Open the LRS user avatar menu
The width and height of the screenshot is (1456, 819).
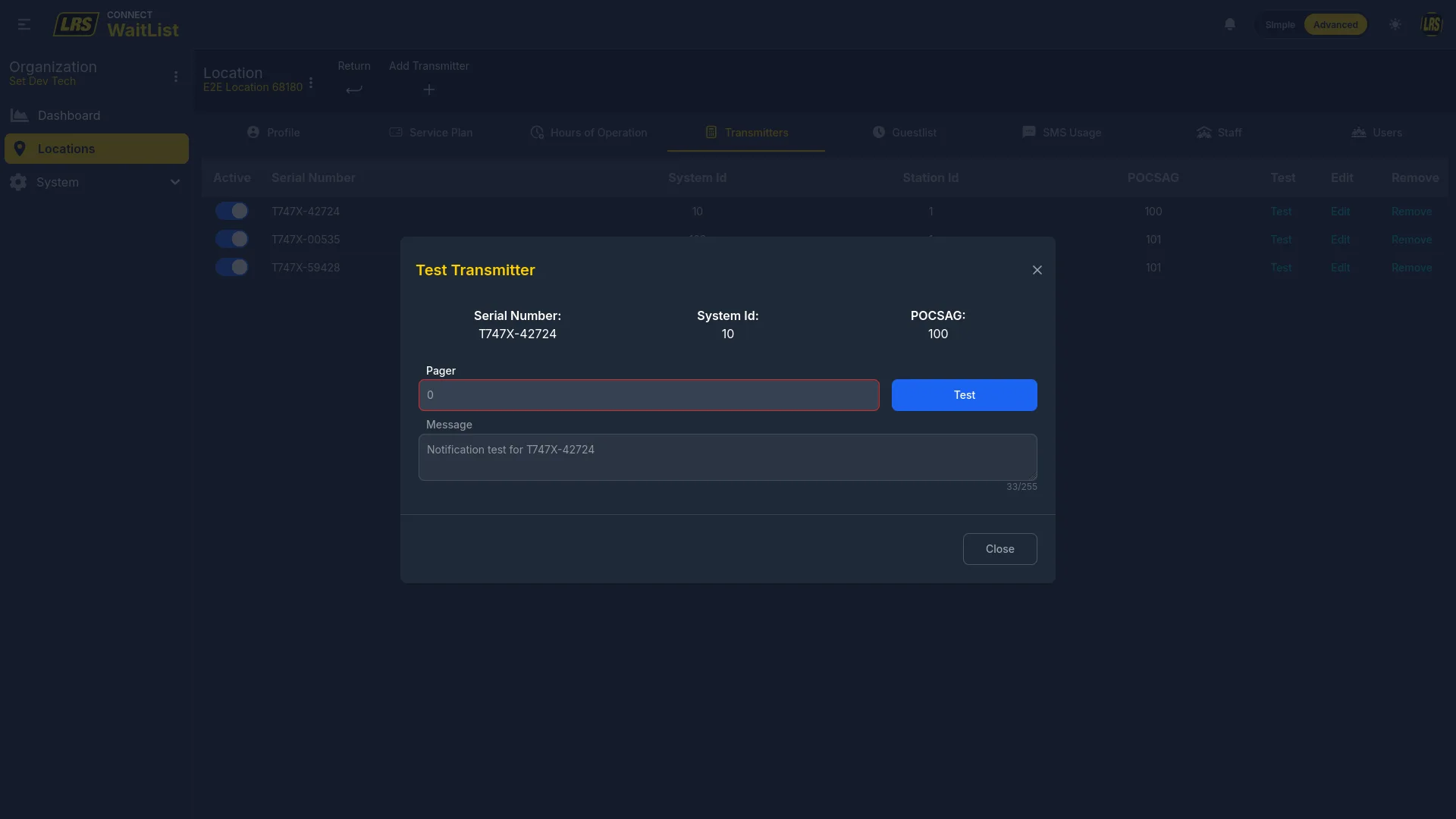tap(1432, 24)
